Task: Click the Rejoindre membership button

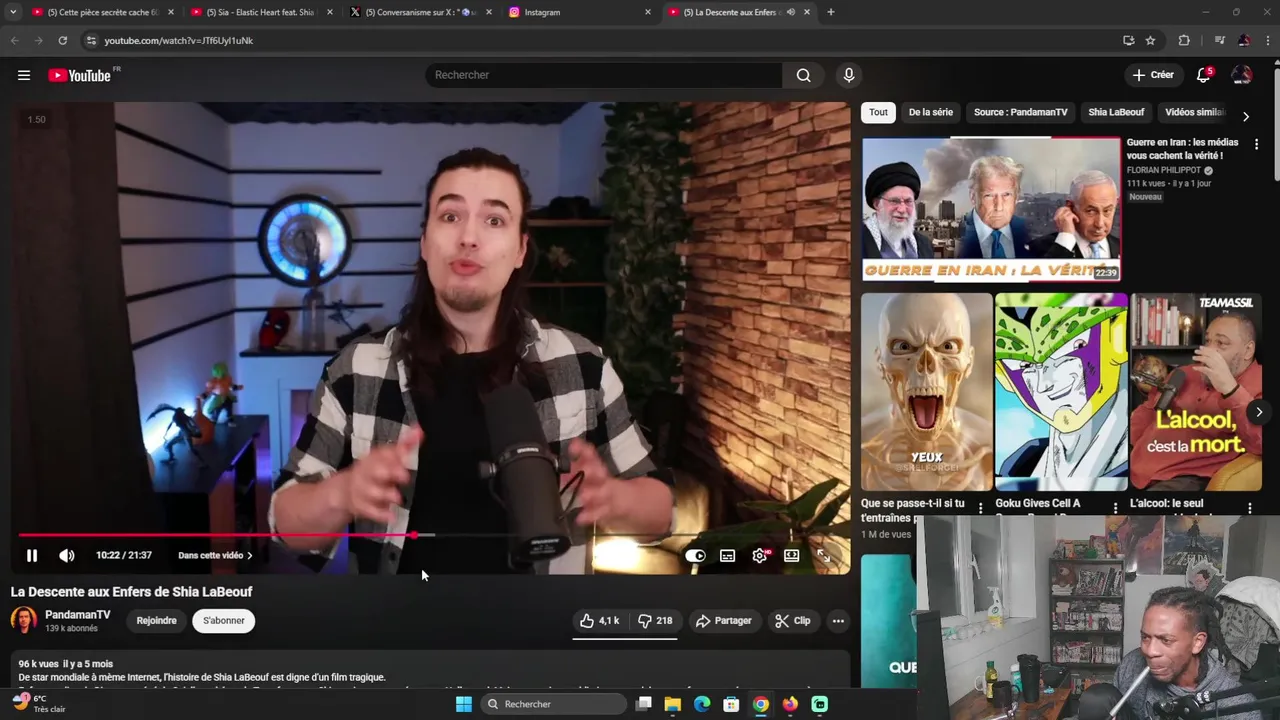Action: pos(156,621)
